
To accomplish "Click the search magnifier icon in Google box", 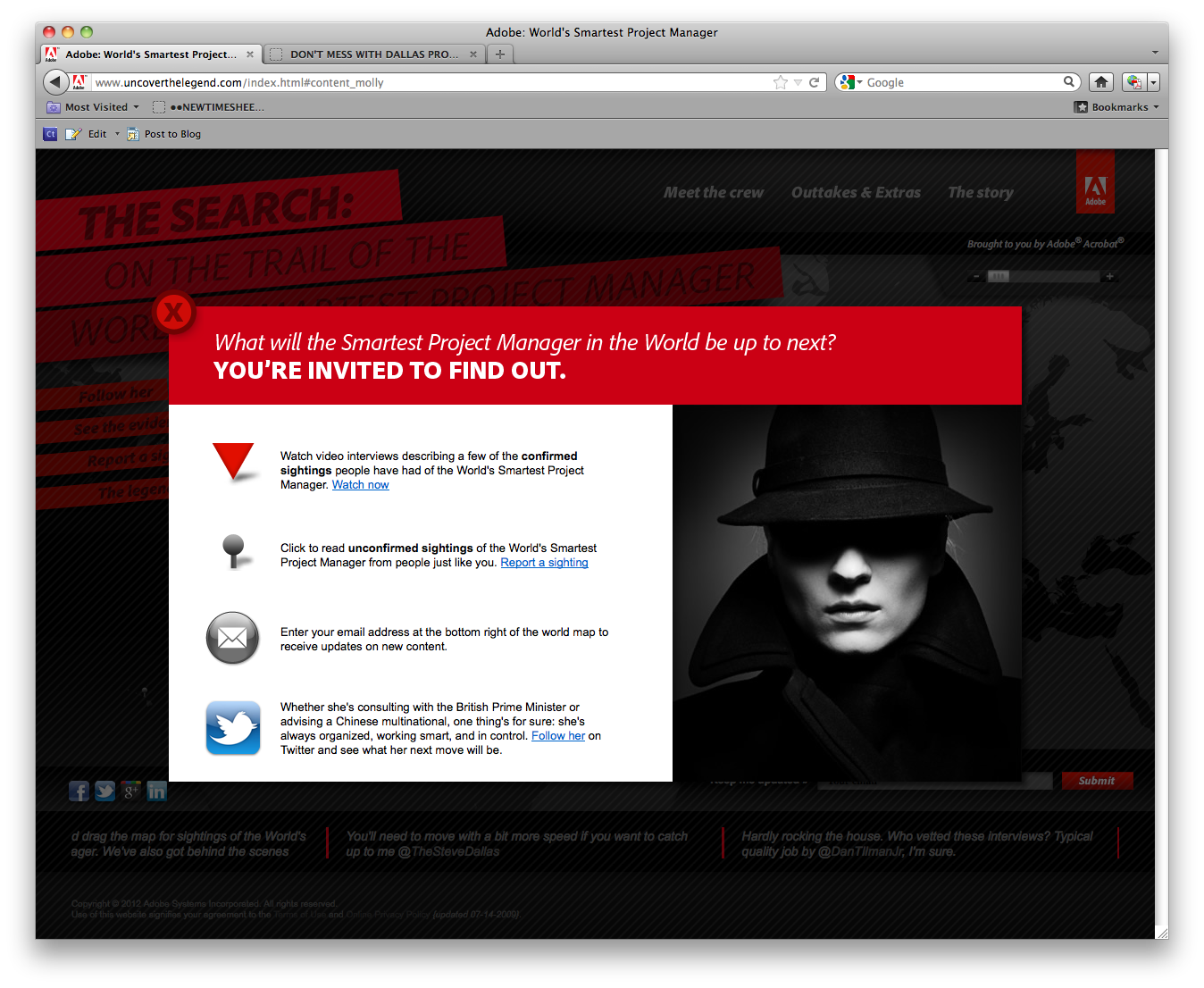I will click(x=1068, y=82).
